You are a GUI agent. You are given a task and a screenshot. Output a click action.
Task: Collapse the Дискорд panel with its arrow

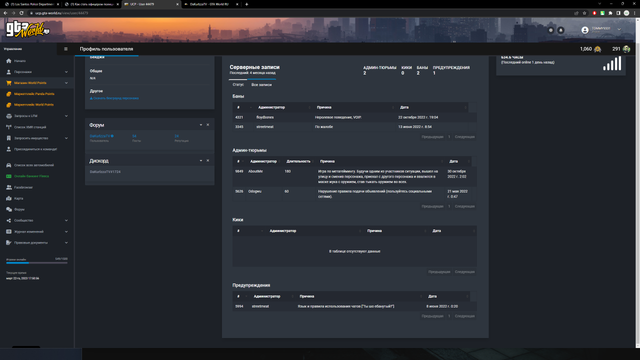[x=201, y=161]
